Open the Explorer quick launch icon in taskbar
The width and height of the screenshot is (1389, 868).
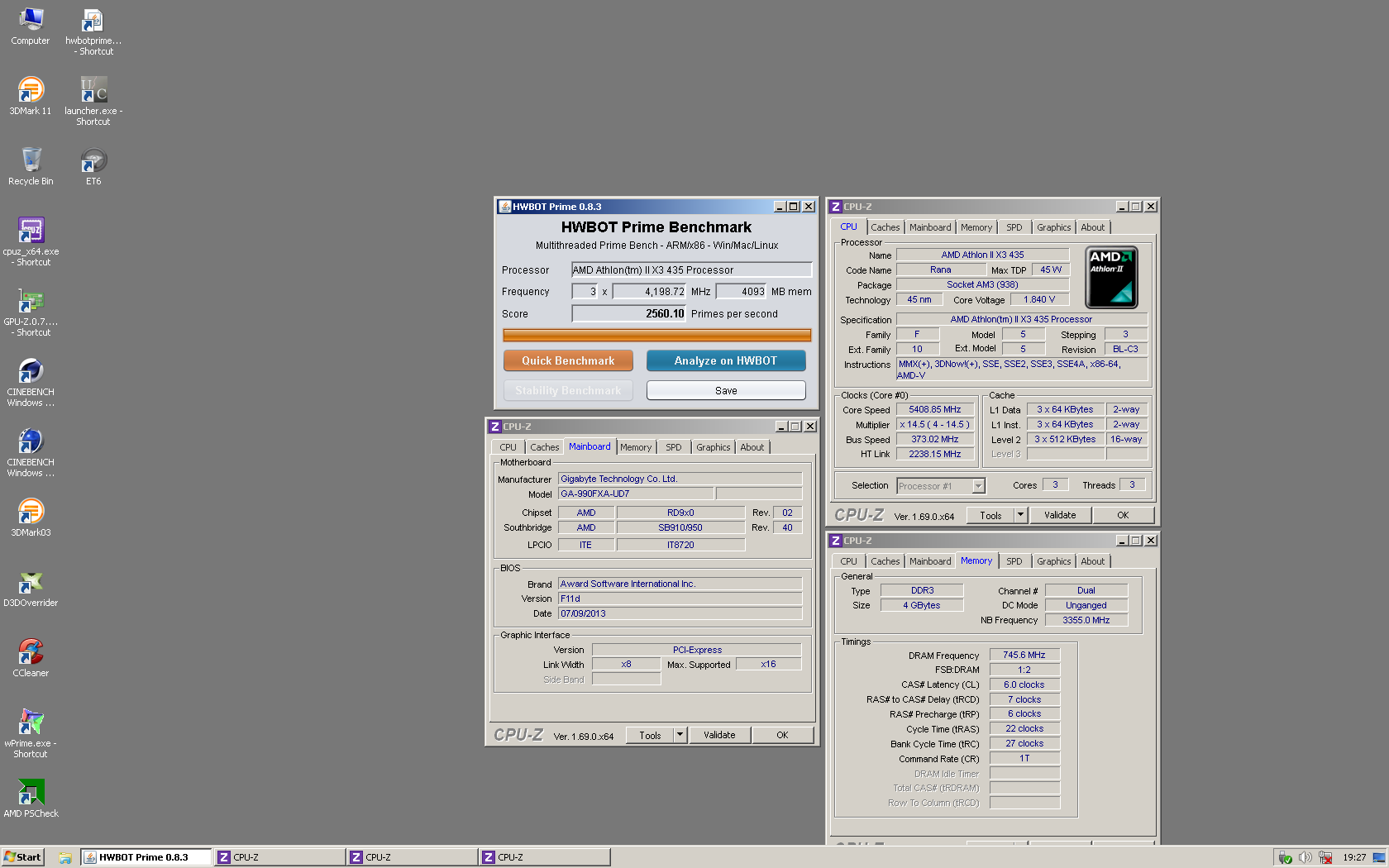pyautogui.click(x=64, y=857)
